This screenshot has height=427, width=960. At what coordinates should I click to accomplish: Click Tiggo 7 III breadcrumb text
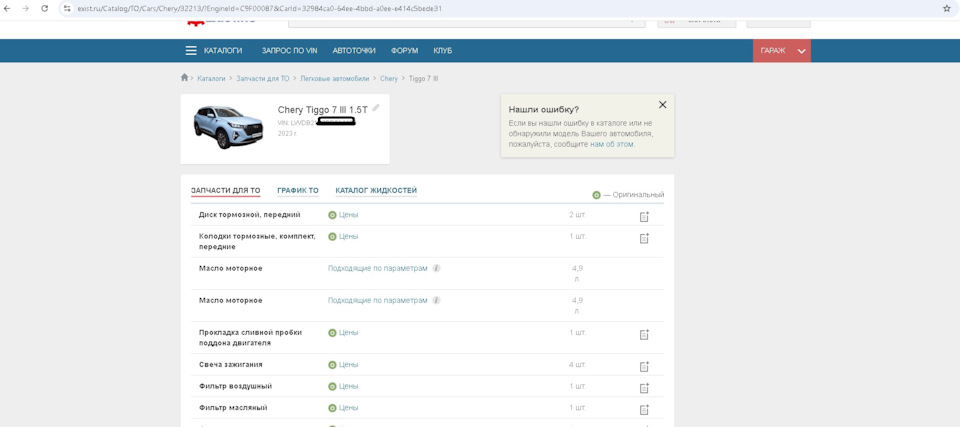pos(423,79)
